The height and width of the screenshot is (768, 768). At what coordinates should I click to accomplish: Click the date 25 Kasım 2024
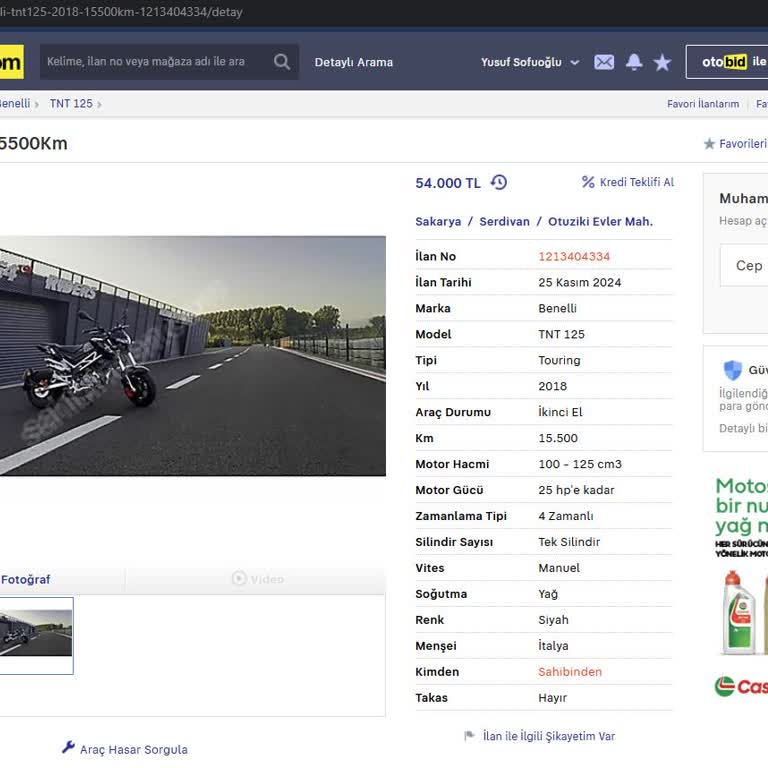point(579,282)
